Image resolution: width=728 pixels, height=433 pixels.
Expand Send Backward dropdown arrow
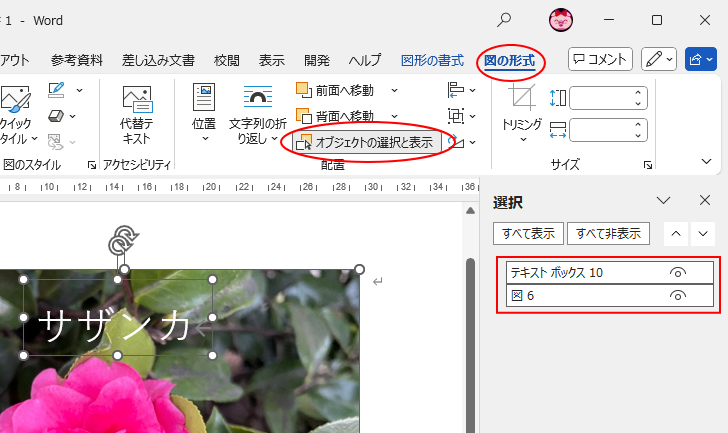(394, 116)
